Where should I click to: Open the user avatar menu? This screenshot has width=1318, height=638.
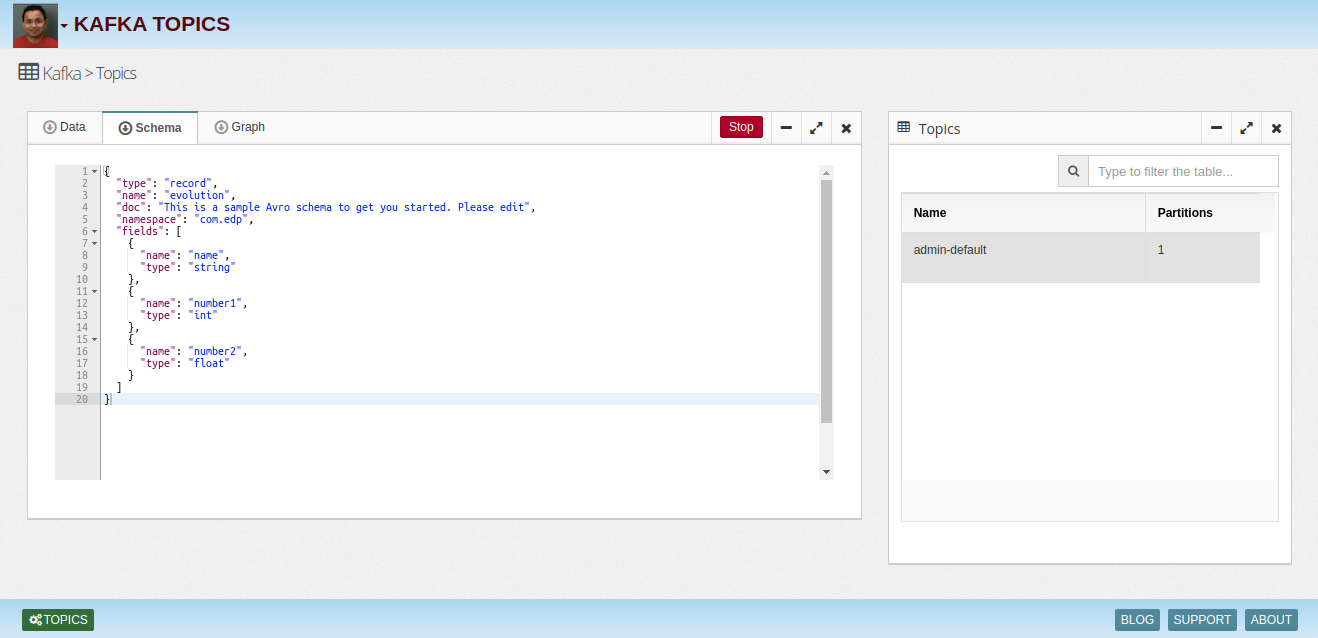tap(35, 25)
